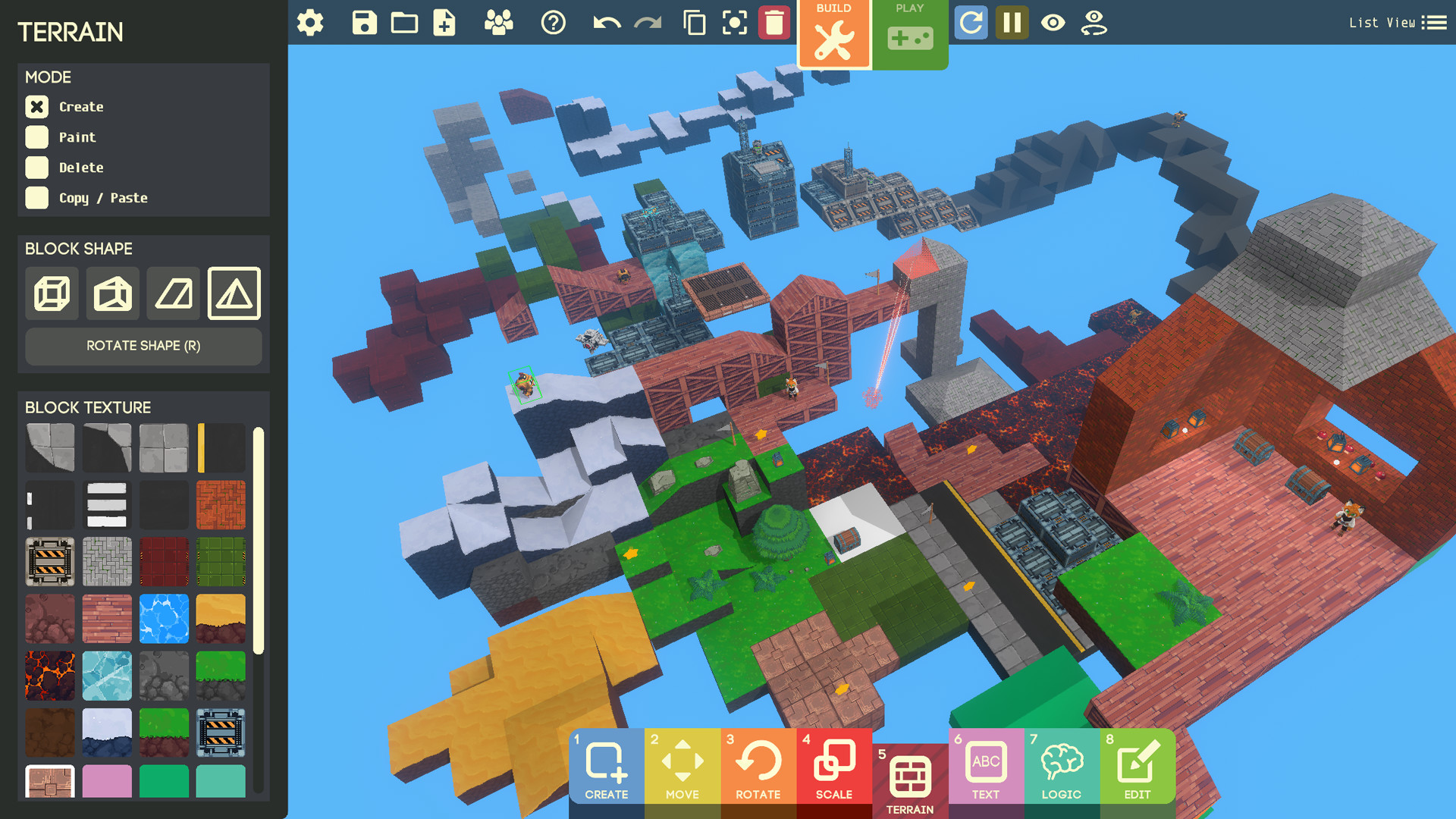The height and width of the screenshot is (819, 1456).
Task: Toggle the eye visibility icon
Action: coord(1055,22)
